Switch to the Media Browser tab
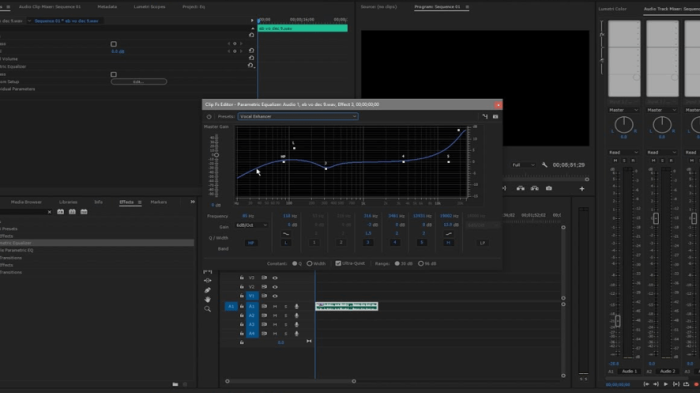The image size is (700, 393). (x=26, y=202)
